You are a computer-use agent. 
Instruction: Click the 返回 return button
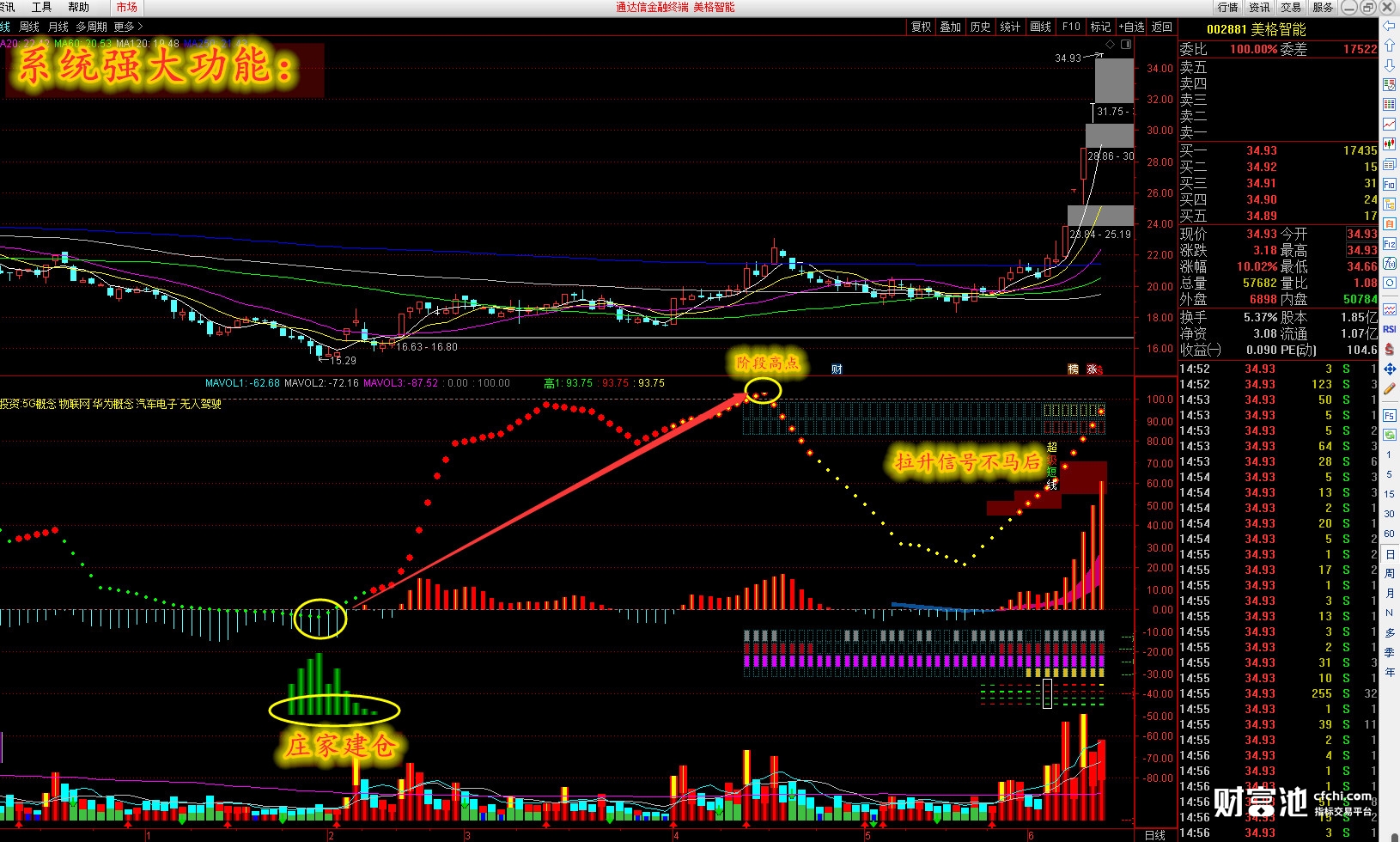coord(1161,27)
